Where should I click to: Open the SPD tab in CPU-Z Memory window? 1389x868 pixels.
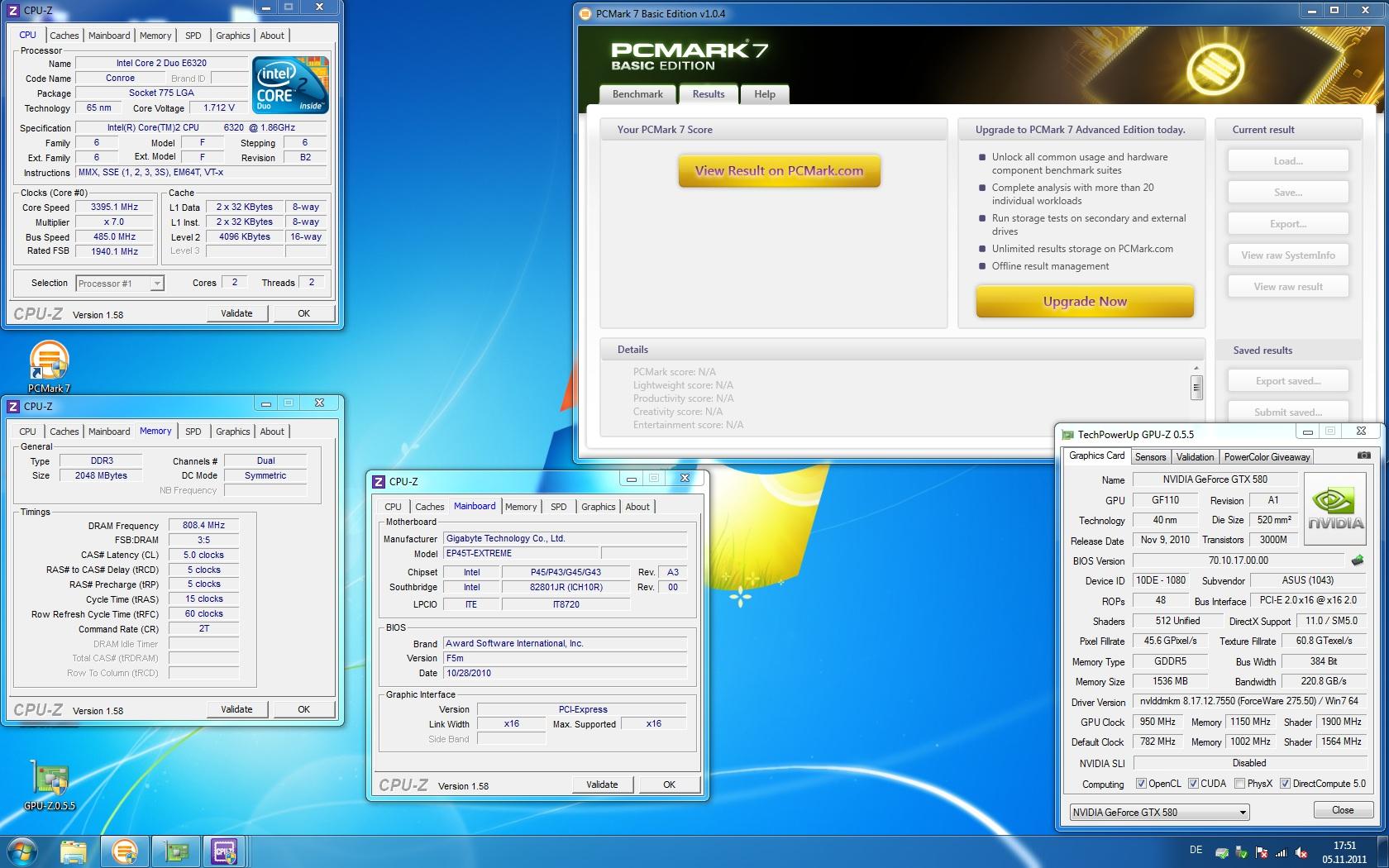click(x=193, y=432)
